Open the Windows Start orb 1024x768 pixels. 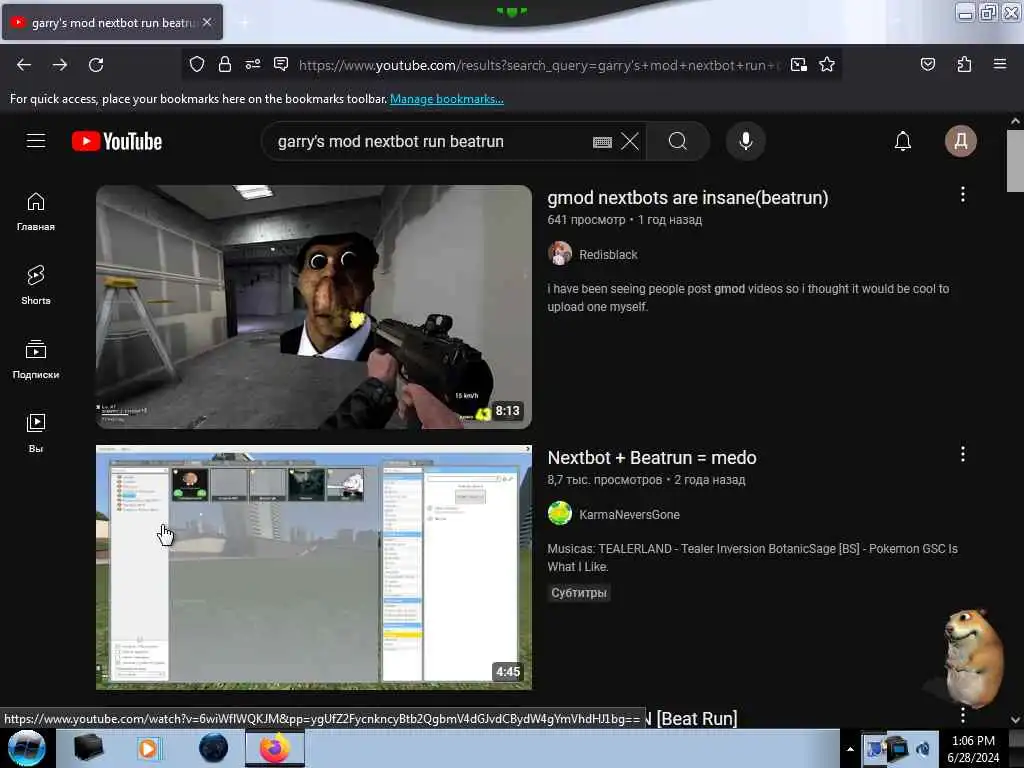(27, 748)
